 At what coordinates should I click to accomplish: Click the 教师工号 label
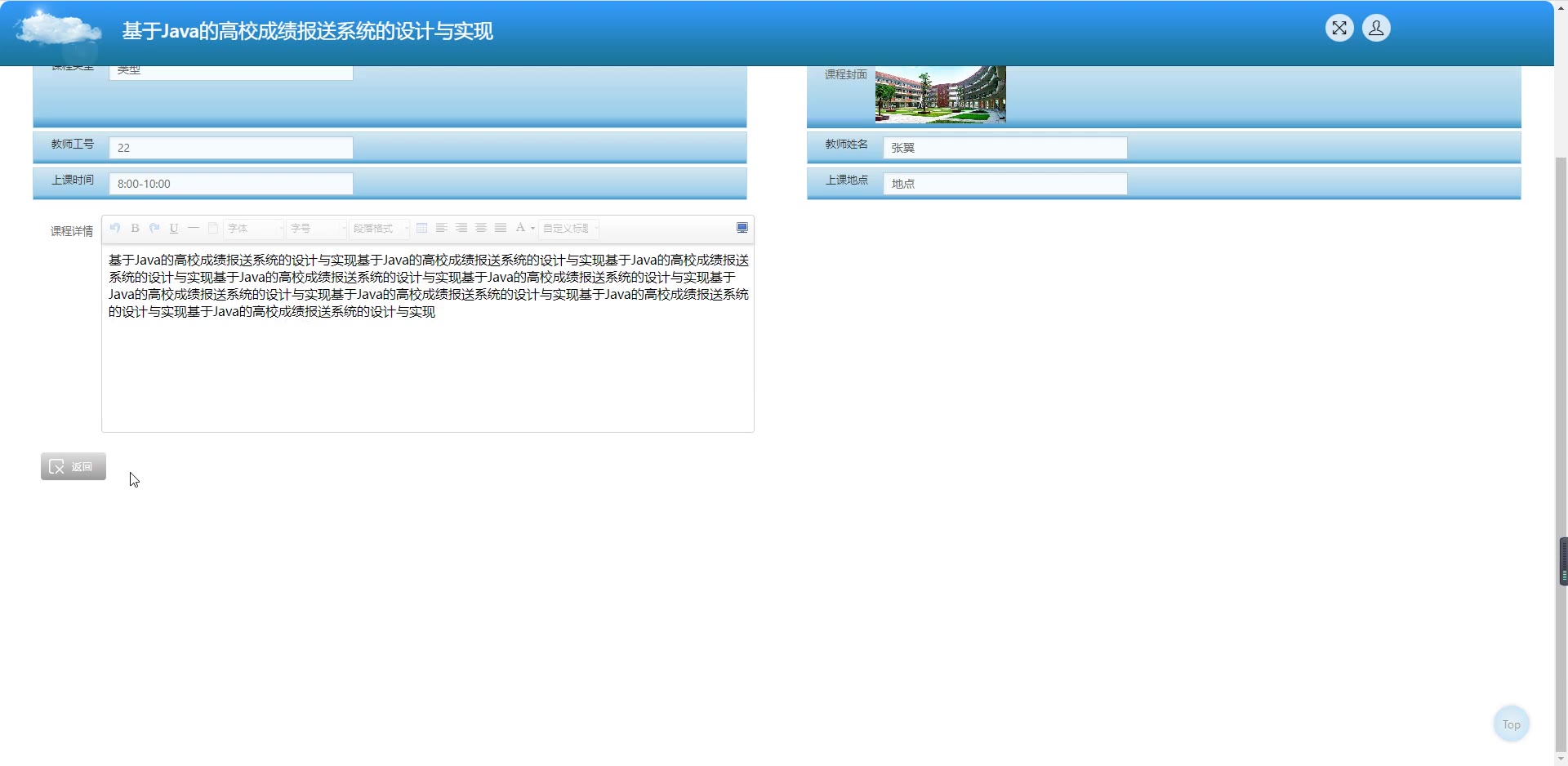73,145
